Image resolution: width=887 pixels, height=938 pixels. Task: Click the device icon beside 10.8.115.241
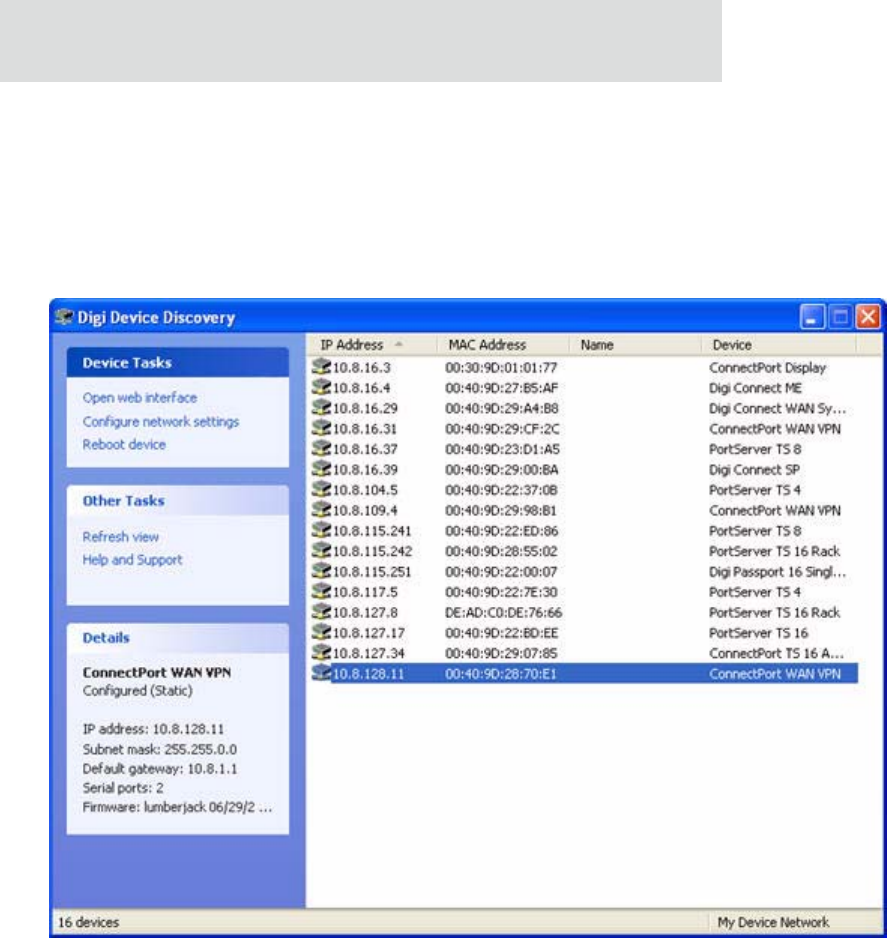(x=322, y=530)
